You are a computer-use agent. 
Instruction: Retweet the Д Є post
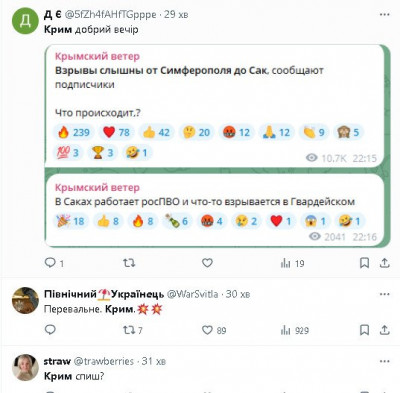(129, 263)
